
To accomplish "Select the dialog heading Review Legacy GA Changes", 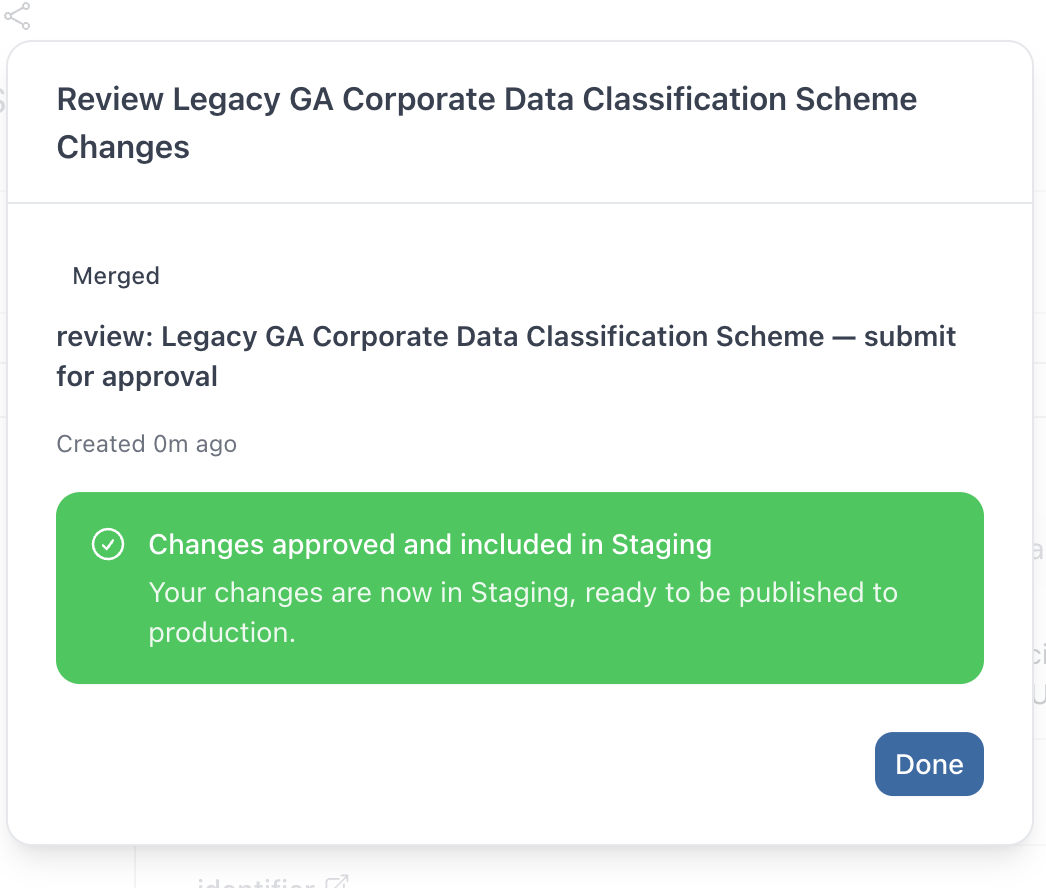I will pyautogui.click(x=487, y=122).
